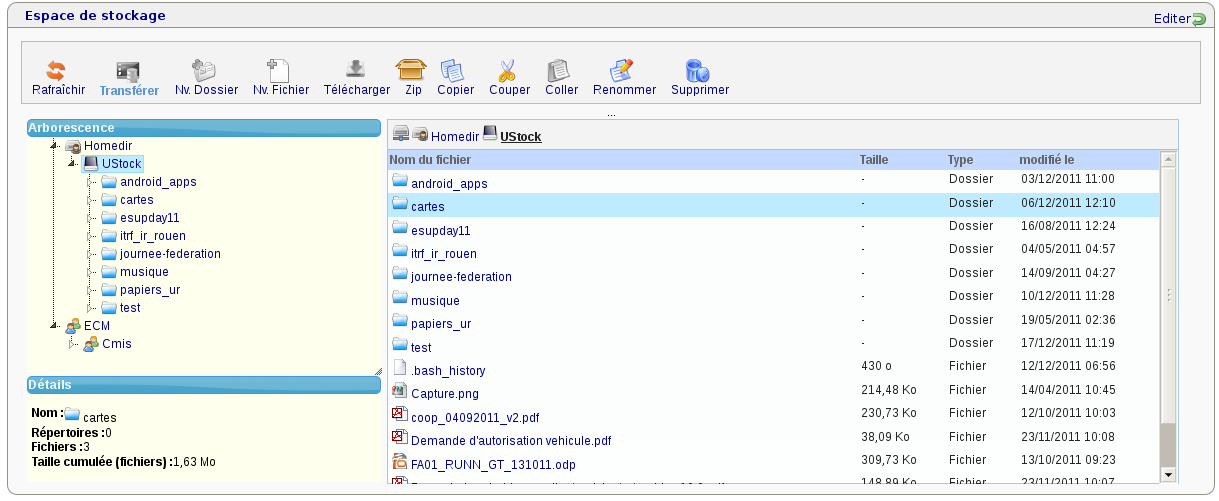Viewport: 1219px width, 501px height.
Task: Click the Rafraîchir refresh icon
Action: [57, 71]
